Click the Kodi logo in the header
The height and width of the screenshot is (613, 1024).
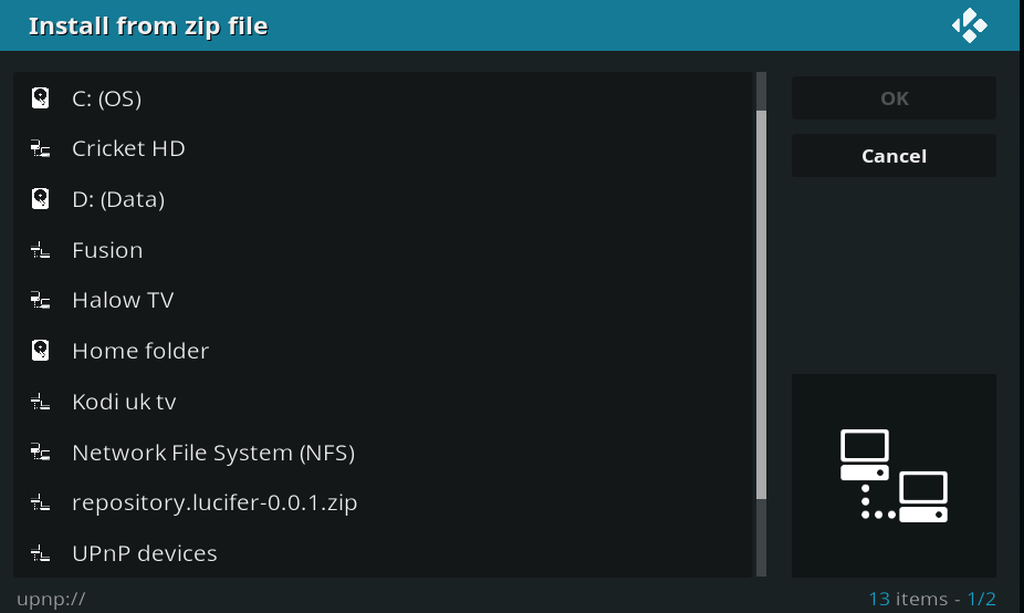969,26
